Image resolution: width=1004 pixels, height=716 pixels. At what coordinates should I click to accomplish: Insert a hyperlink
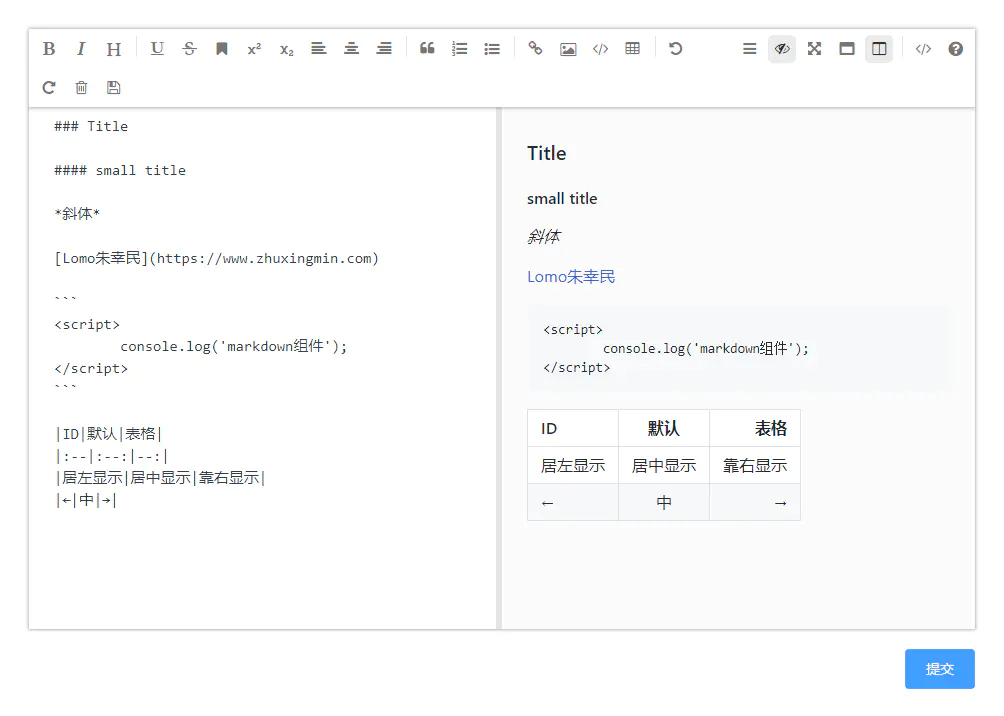[535, 49]
